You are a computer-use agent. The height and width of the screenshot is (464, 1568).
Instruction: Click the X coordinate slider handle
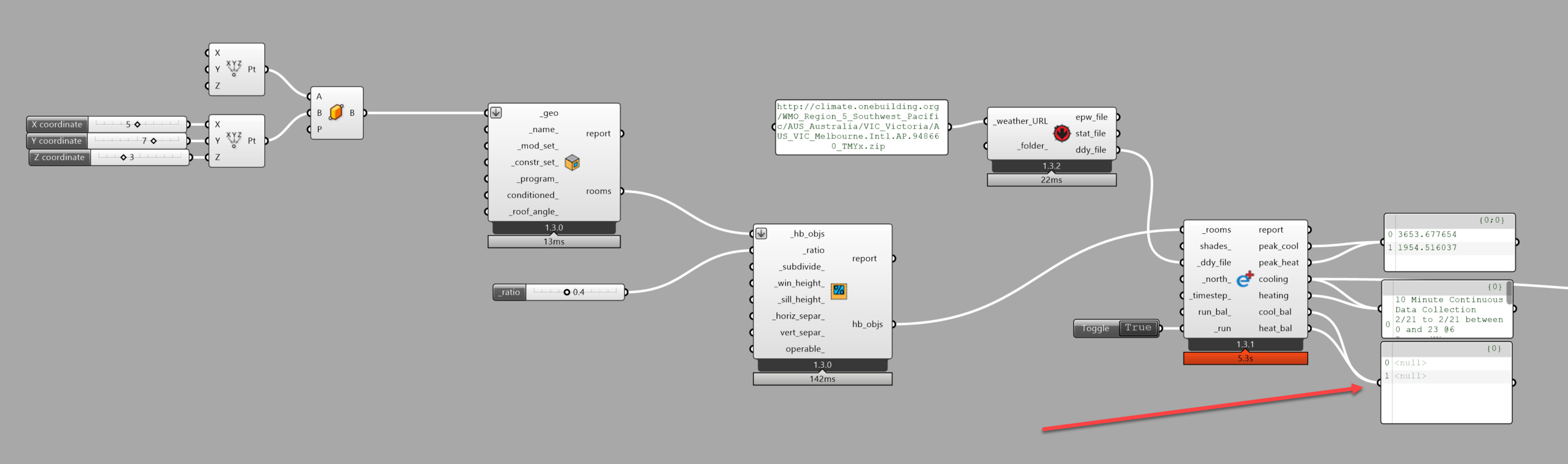[138, 124]
